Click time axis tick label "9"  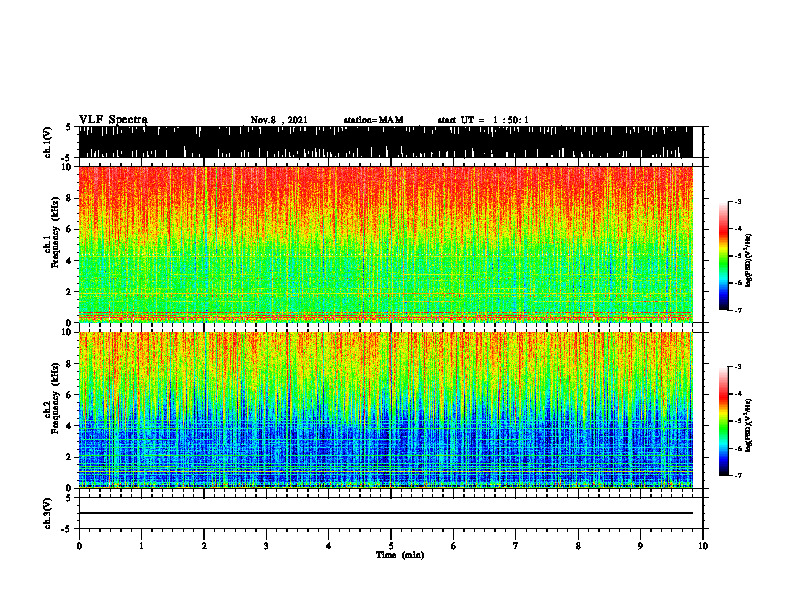click(x=640, y=546)
